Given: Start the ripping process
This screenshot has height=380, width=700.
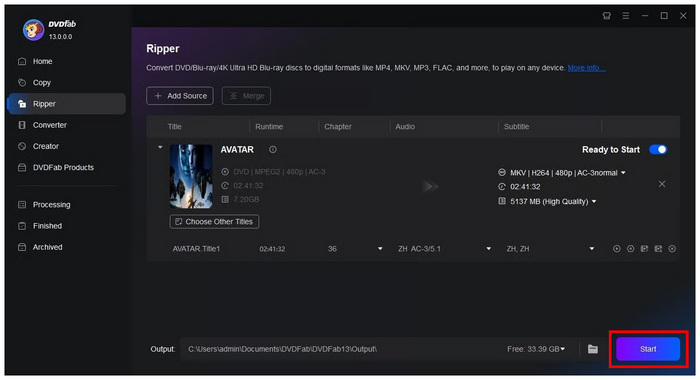Looking at the screenshot, I should click(x=648, y=349).
